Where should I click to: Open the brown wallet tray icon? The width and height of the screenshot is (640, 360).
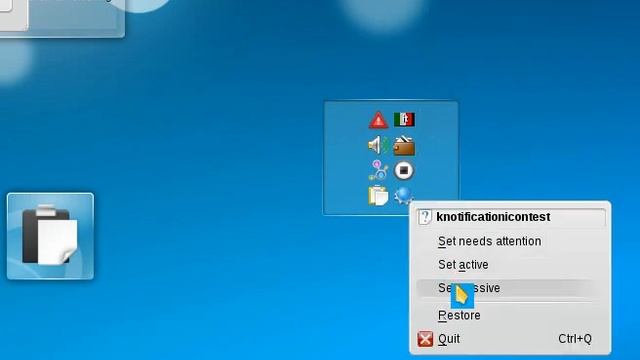pyautogui.click(x=404, y=146)
